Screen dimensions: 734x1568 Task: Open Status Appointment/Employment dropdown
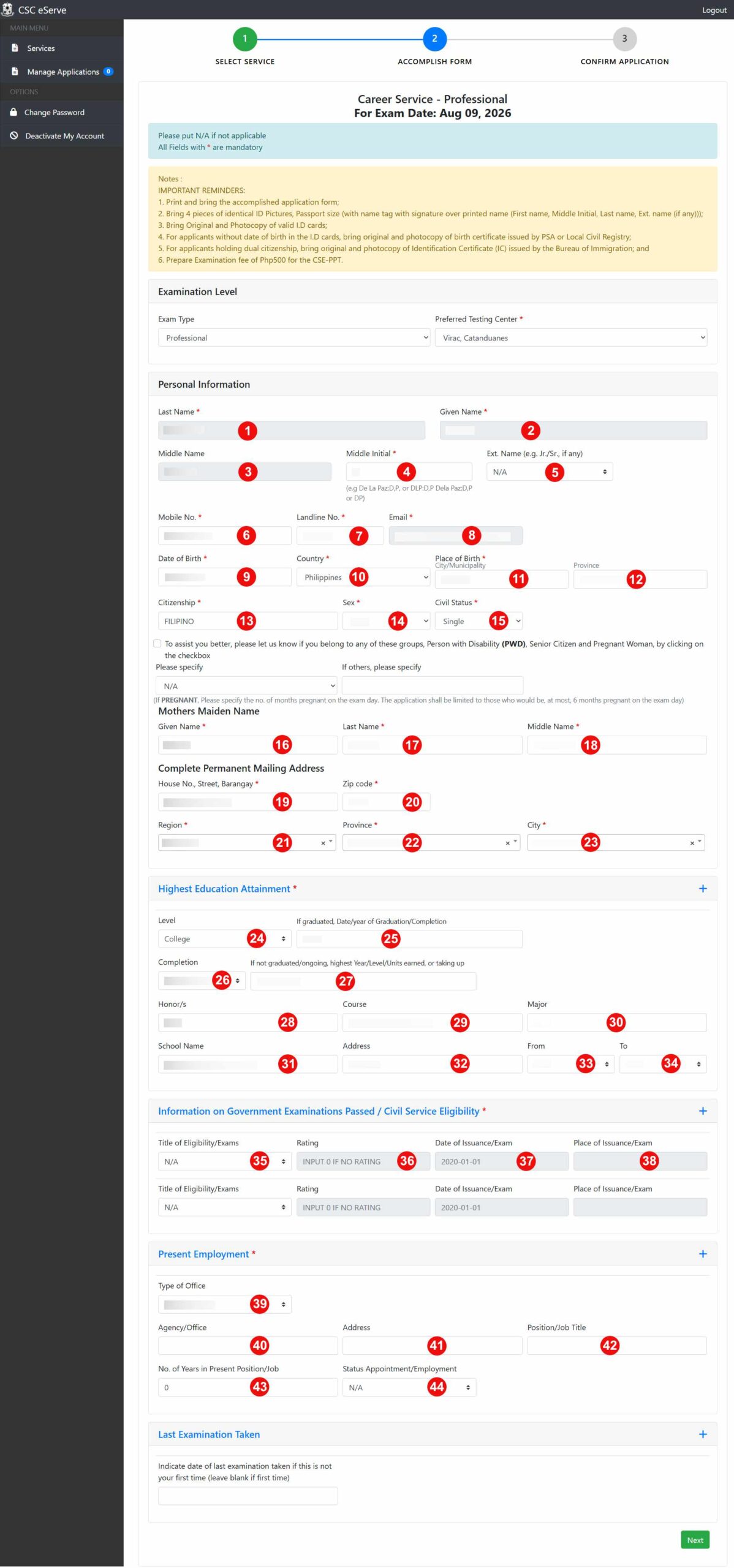[x=409, y=1387]
